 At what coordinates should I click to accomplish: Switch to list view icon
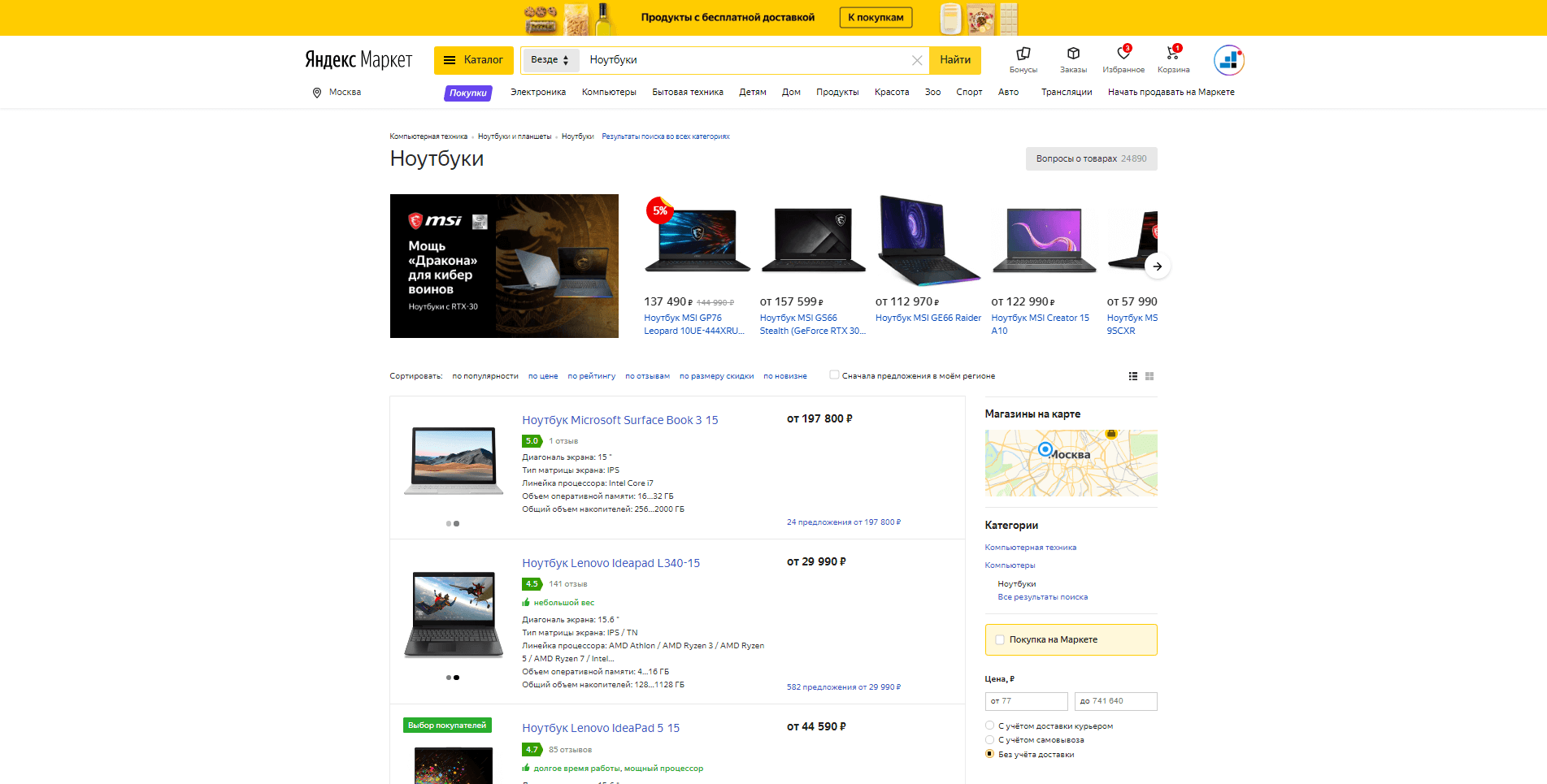[x=1133, y=376]
